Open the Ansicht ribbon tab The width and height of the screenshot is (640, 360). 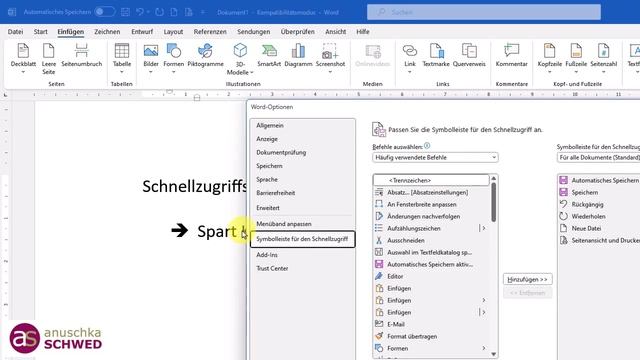336,31
